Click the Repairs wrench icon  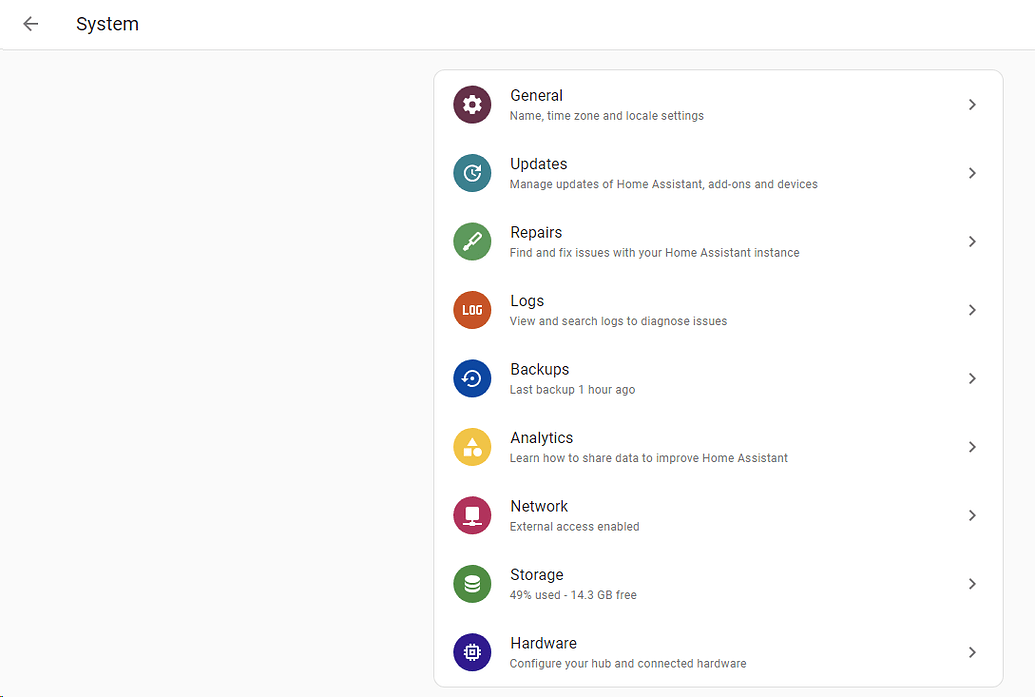(x=472, y=241)
